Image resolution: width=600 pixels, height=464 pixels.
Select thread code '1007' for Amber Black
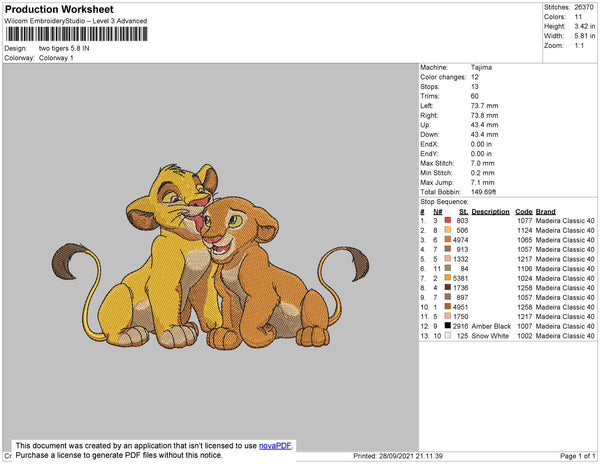click(x=525, y=326)
